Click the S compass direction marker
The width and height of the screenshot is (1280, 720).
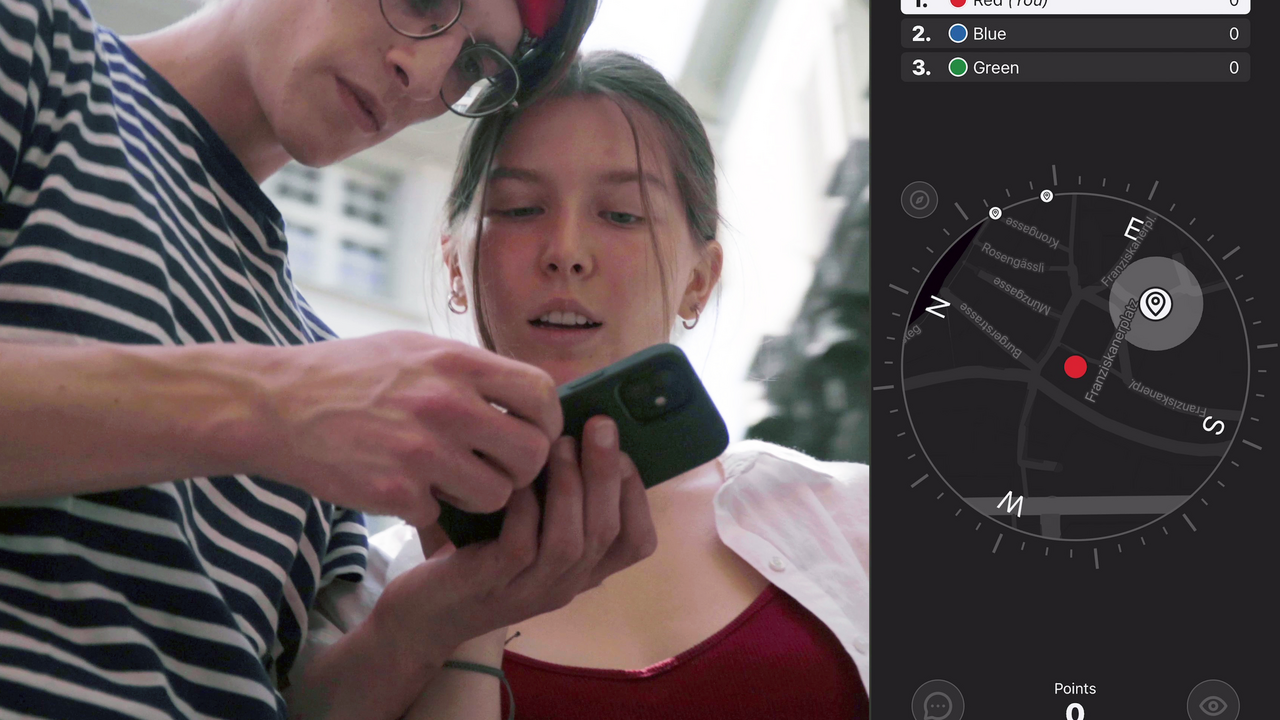1213,426
